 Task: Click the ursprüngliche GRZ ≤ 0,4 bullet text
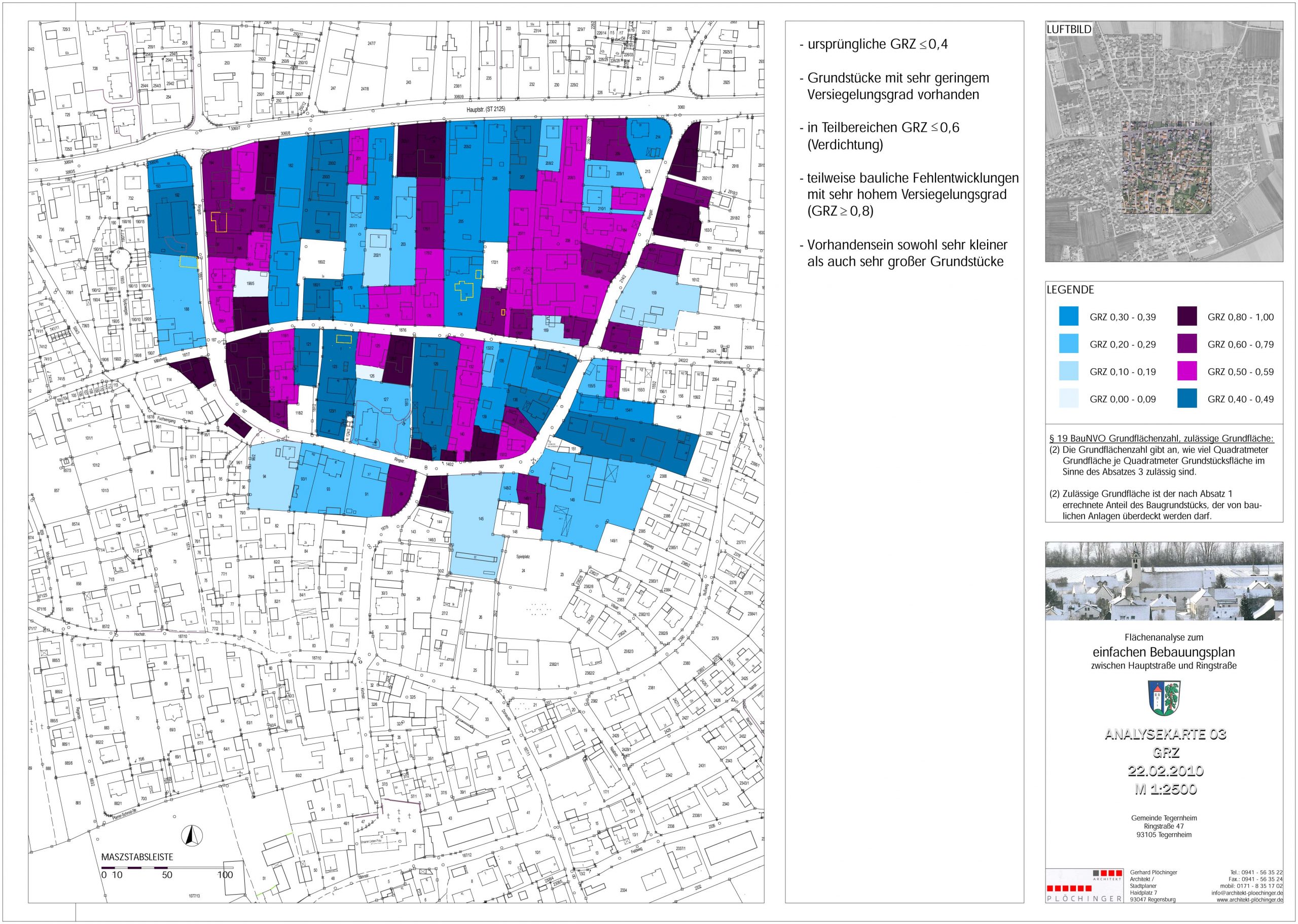[x=875, y=45]
